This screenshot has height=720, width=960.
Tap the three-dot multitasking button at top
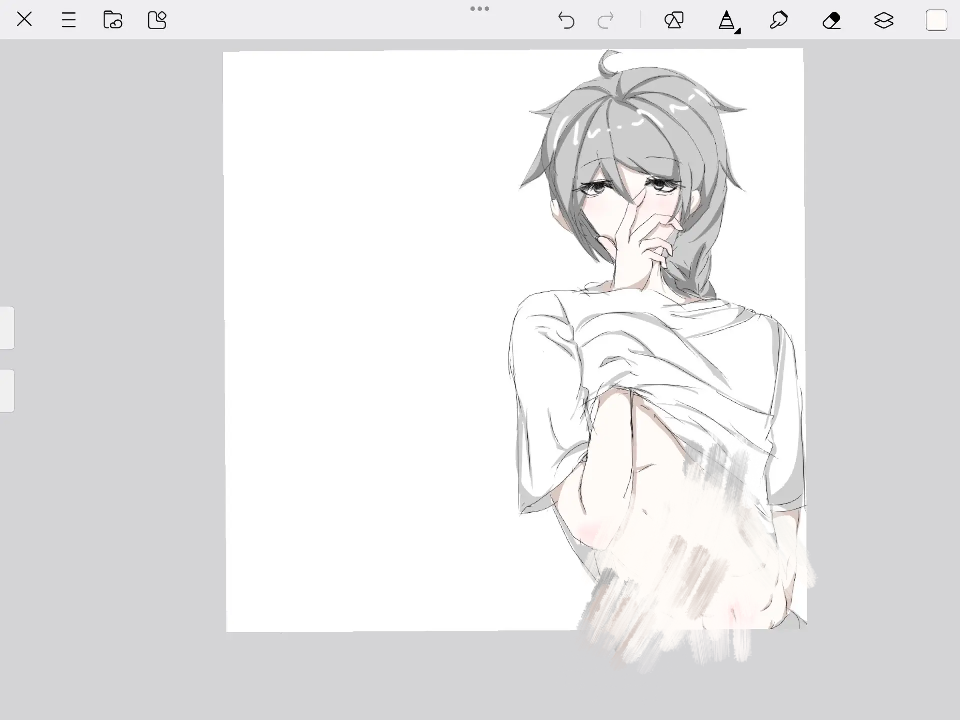[480, 9]
